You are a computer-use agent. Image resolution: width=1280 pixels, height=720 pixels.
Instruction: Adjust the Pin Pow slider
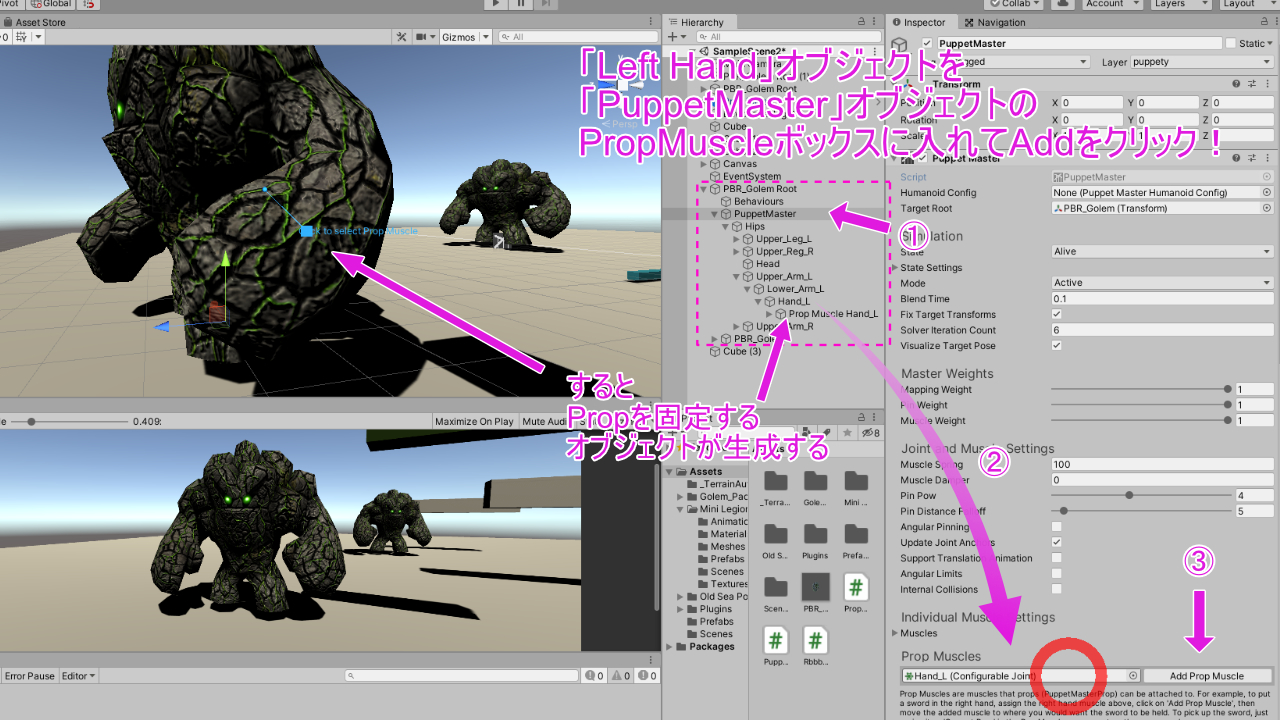point(1140,495)
